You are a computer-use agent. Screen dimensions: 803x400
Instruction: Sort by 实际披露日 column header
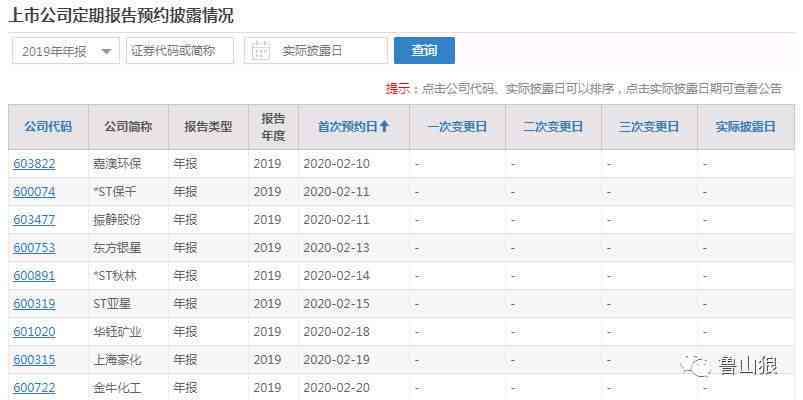coord(745,127)
